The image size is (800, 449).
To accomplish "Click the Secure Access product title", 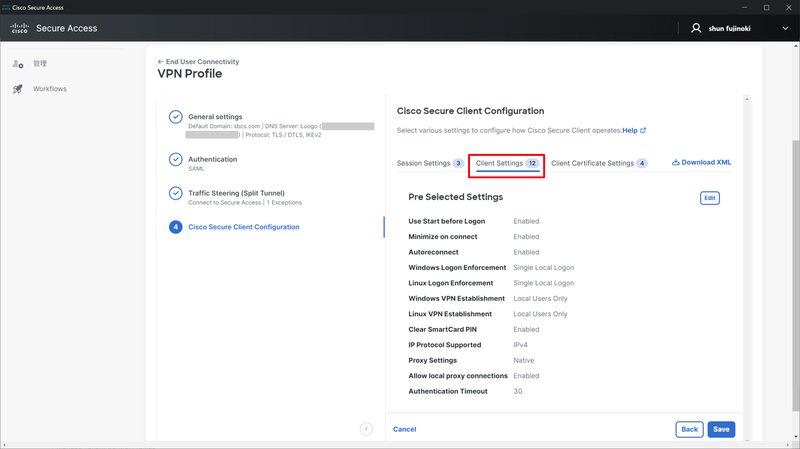I will coord(66,29).
